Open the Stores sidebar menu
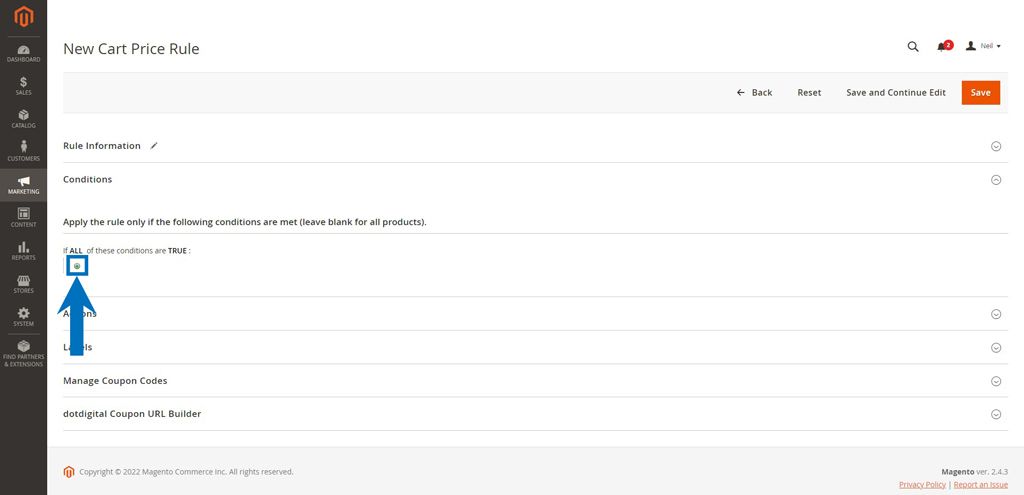Screen dimensions: 1024x495 24,285
